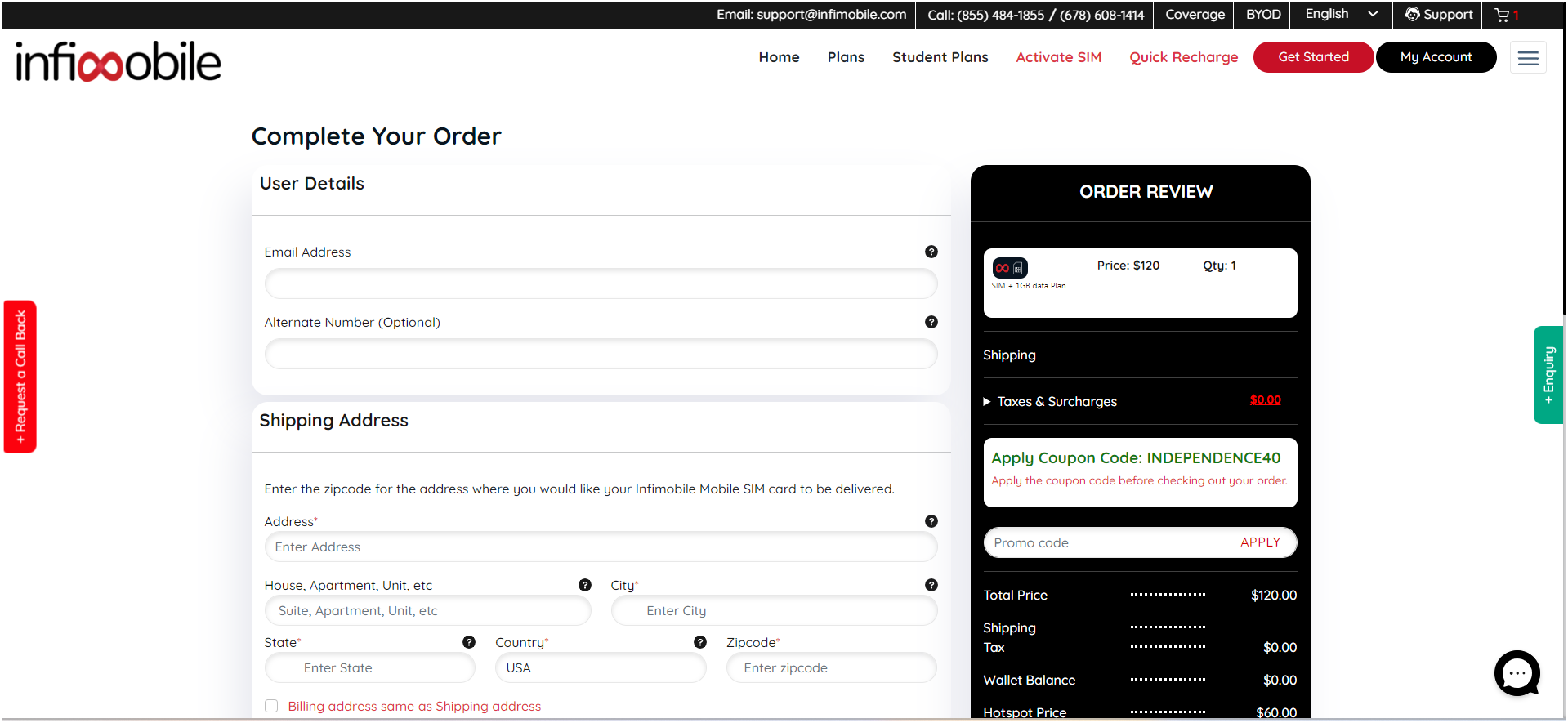Click the State help icon
Image resolution: width=1568 pixels, height=723 pixels.
[469, 642]
